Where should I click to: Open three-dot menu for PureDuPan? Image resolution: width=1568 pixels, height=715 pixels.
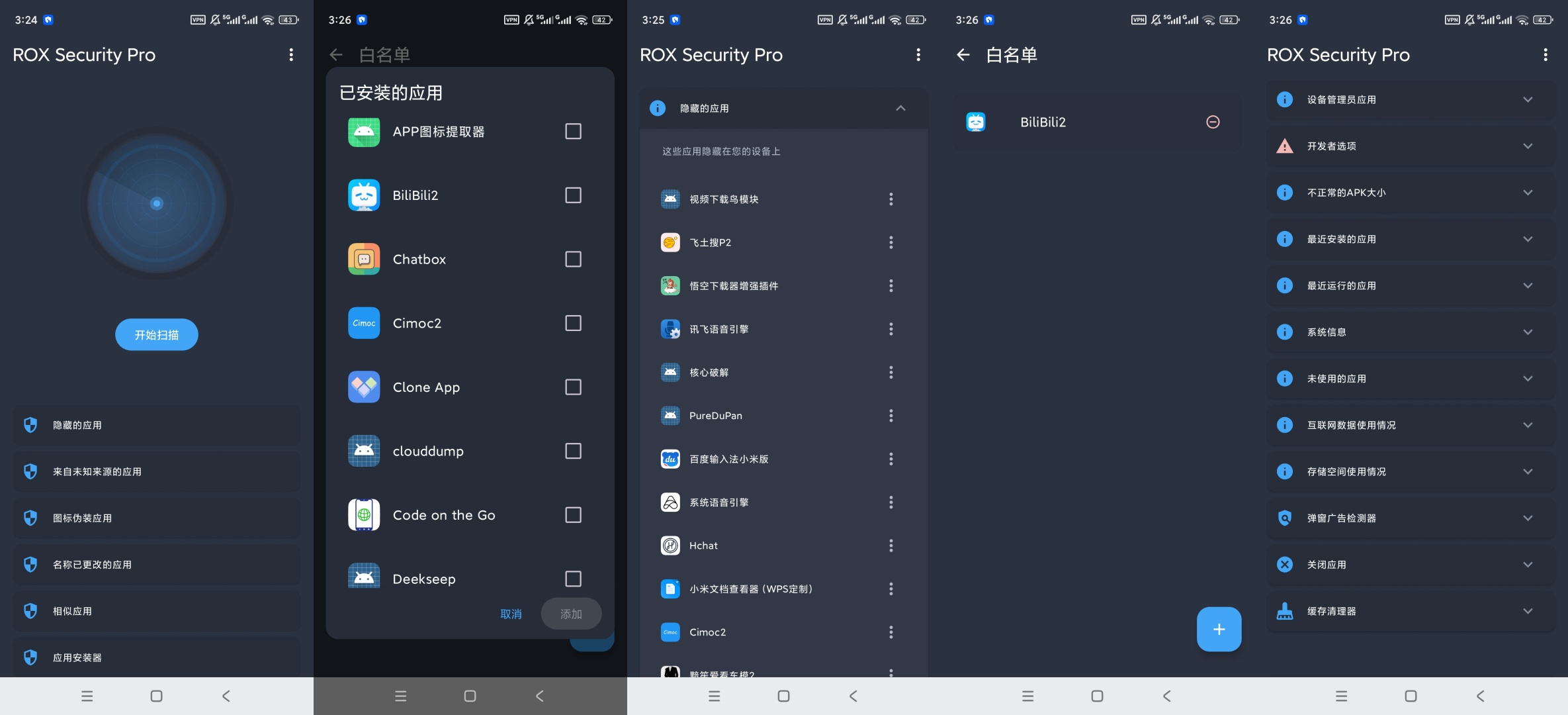tap(891, 416)
